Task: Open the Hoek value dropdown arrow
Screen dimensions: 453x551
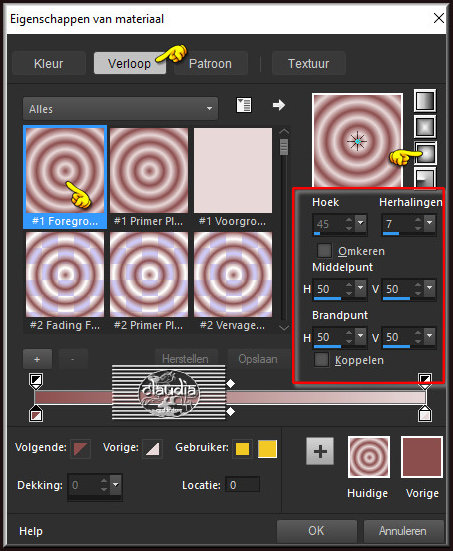Action: pos(361,223)
